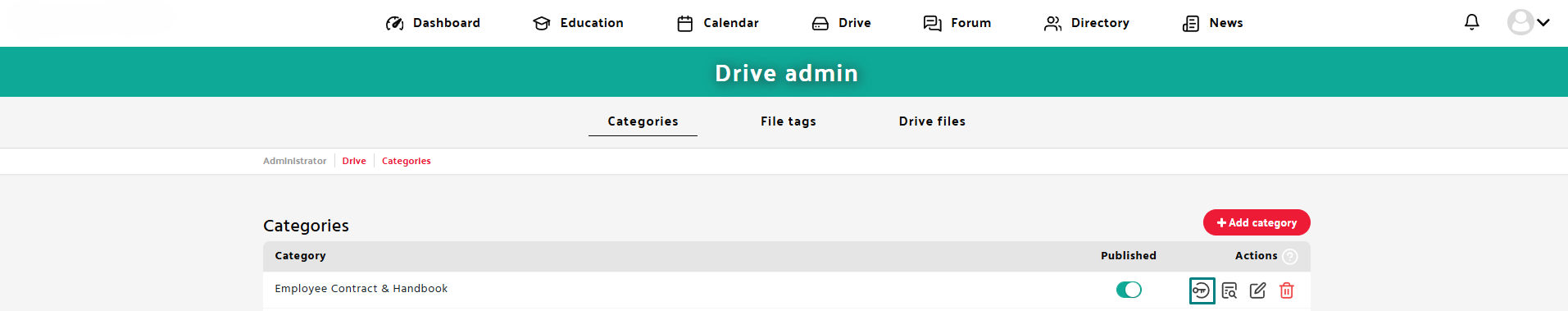Follow the Categories breadcrumb link
This screenshot has width=1568, height=311.
[407, 161]
